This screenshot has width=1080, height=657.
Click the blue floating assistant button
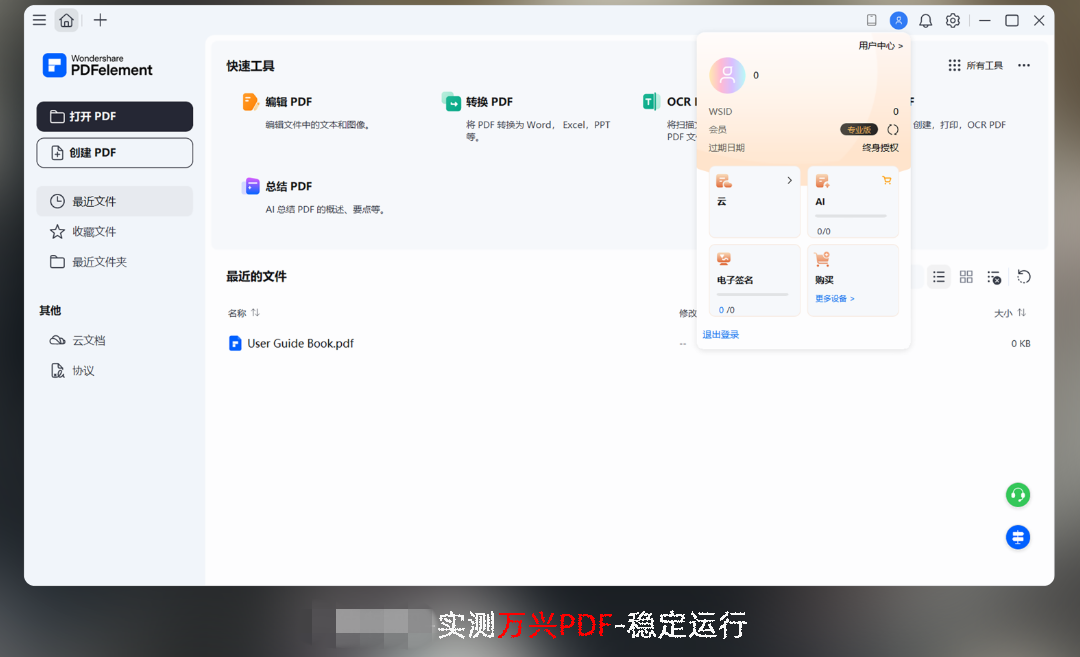click(1018, 537)
